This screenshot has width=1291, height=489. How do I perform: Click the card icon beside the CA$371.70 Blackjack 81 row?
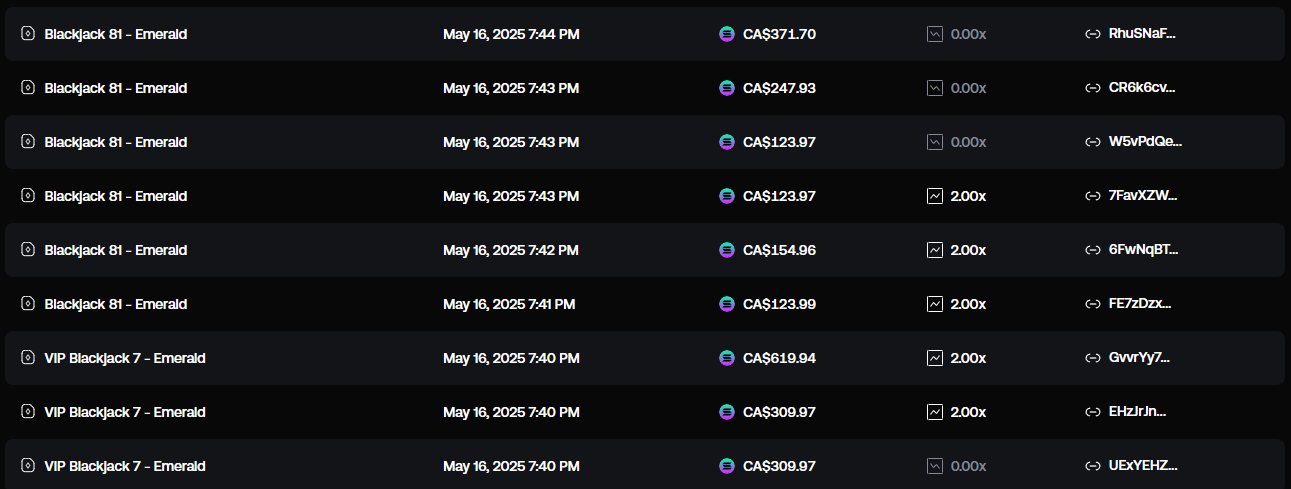28,34
